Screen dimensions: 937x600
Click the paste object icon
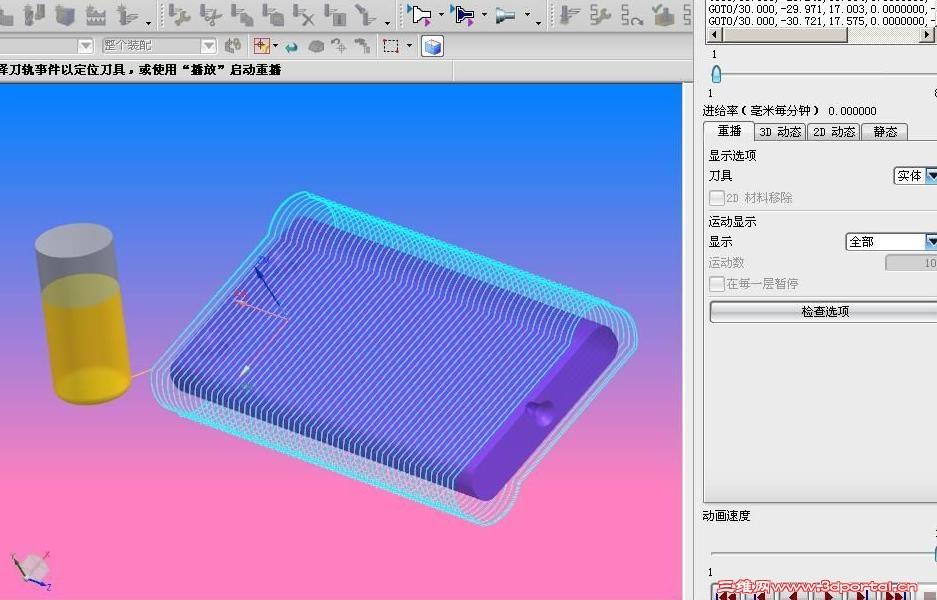click(272, 15)
